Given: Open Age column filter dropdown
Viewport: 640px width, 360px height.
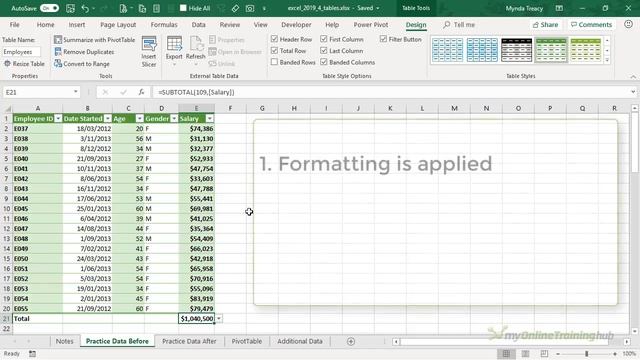Looking at the screenshot, I should pos(140,118).
